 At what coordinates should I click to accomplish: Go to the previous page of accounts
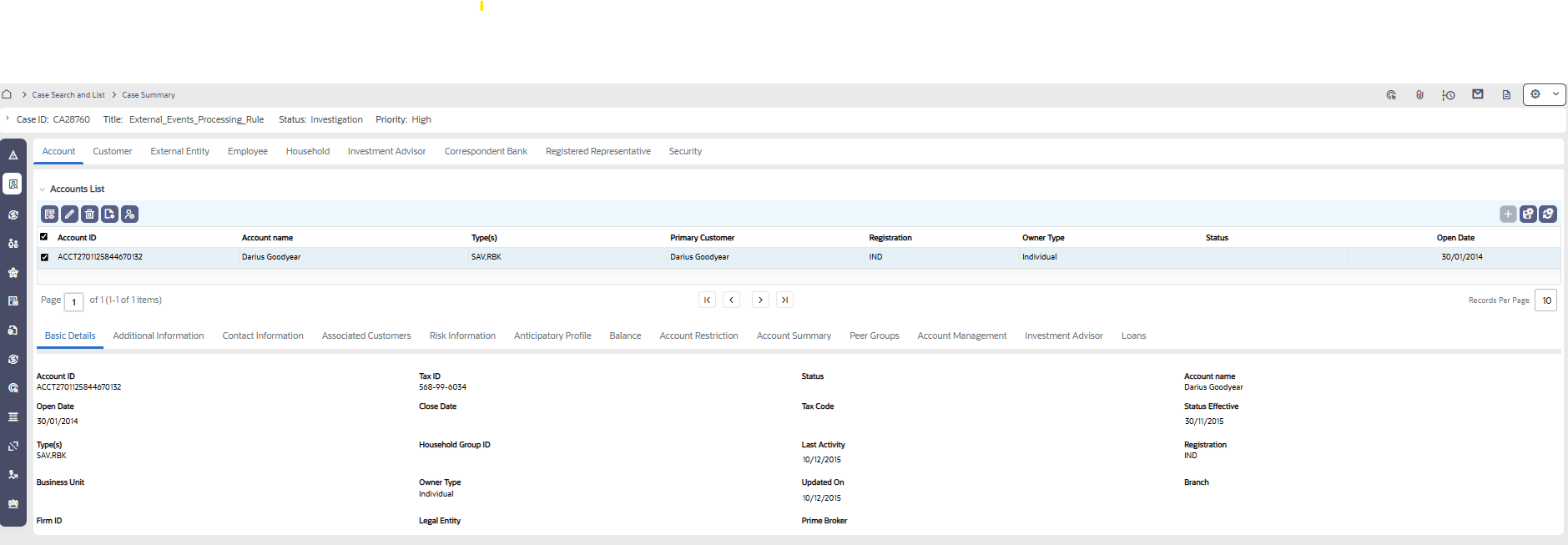(x=732, y=300)
